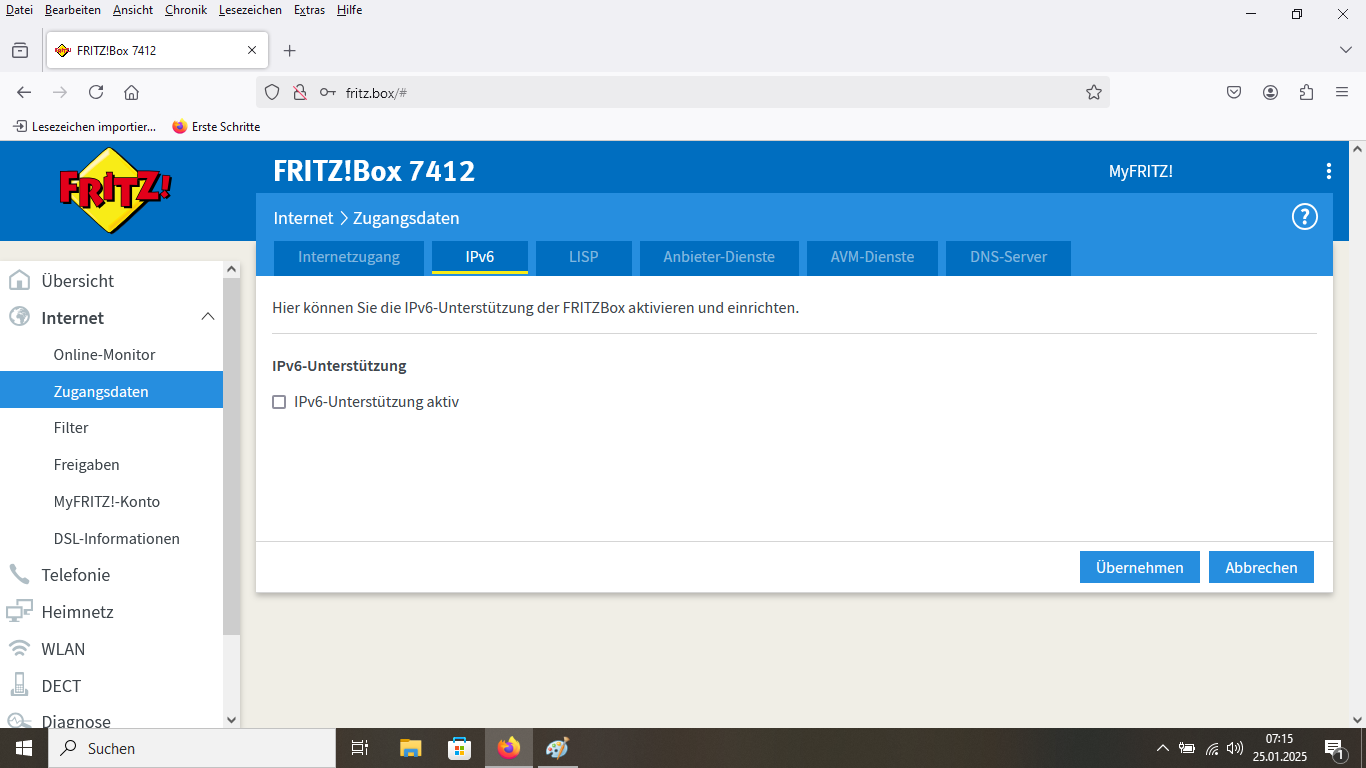Go to the browser home page
Image resolution: width=1366 pixels, height=768 pixels.
(131, 92)
